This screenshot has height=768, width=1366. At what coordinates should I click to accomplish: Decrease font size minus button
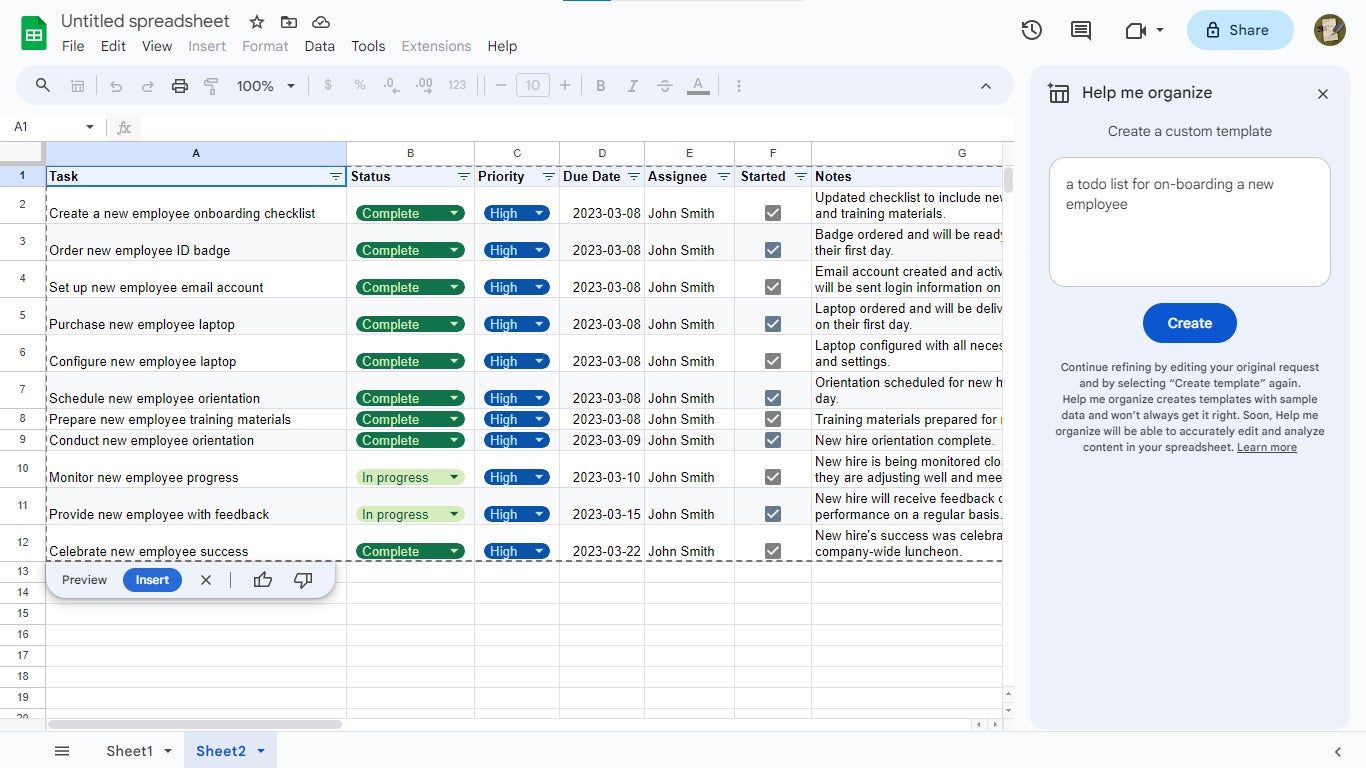(x=501, y=86)
